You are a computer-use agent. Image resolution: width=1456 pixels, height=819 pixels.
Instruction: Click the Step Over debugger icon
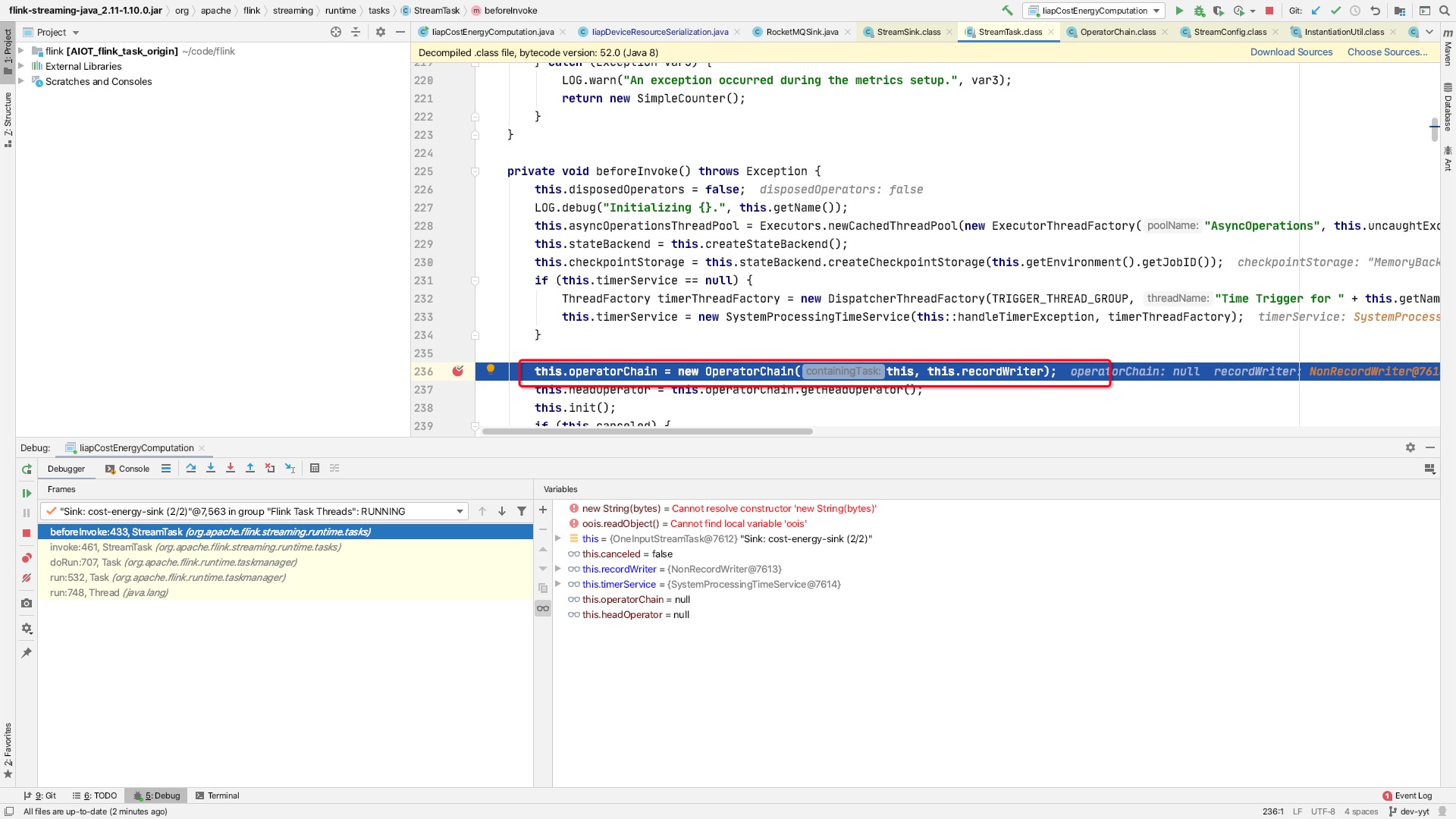(x=191, y=469)
